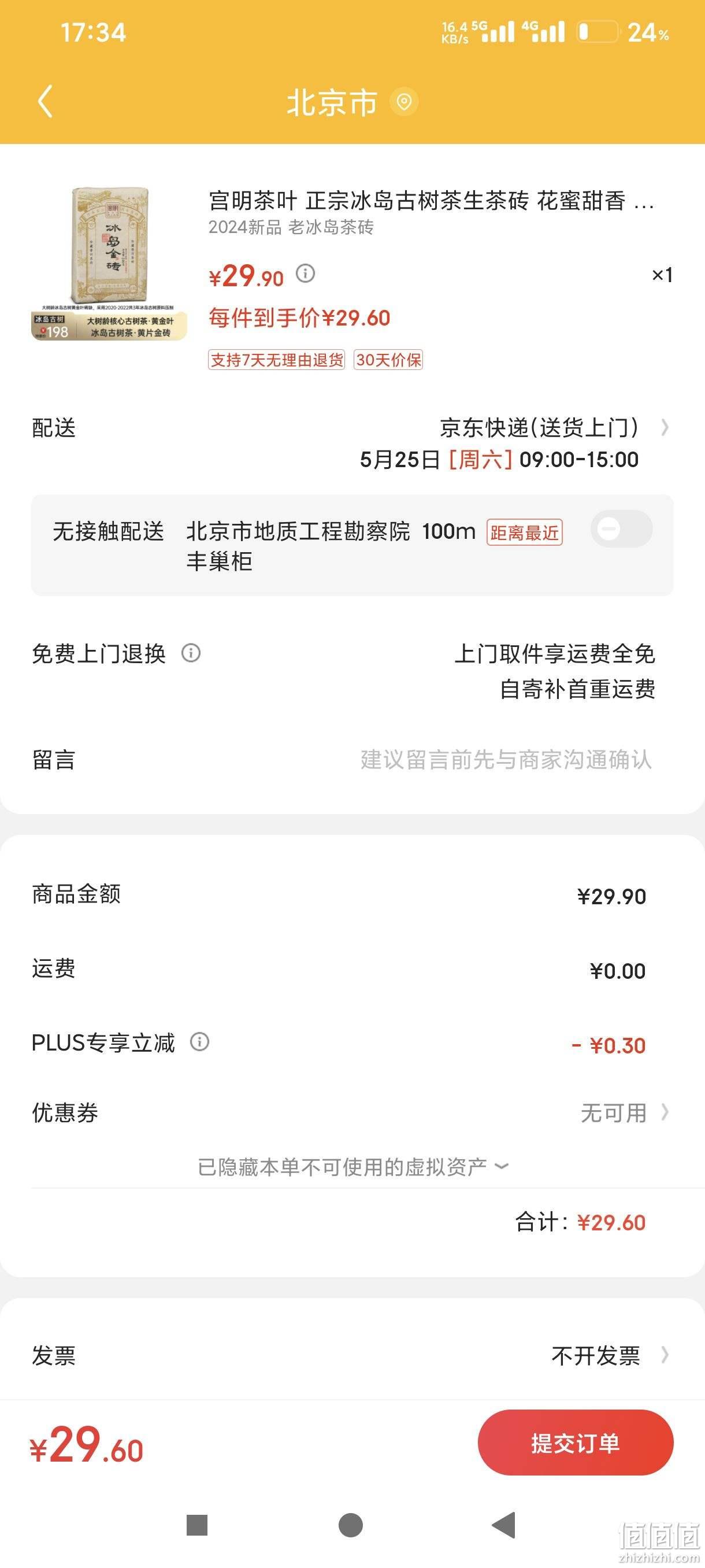
Task: Open info icon beside PLUS专享立减
Action: click(199, 1042)
